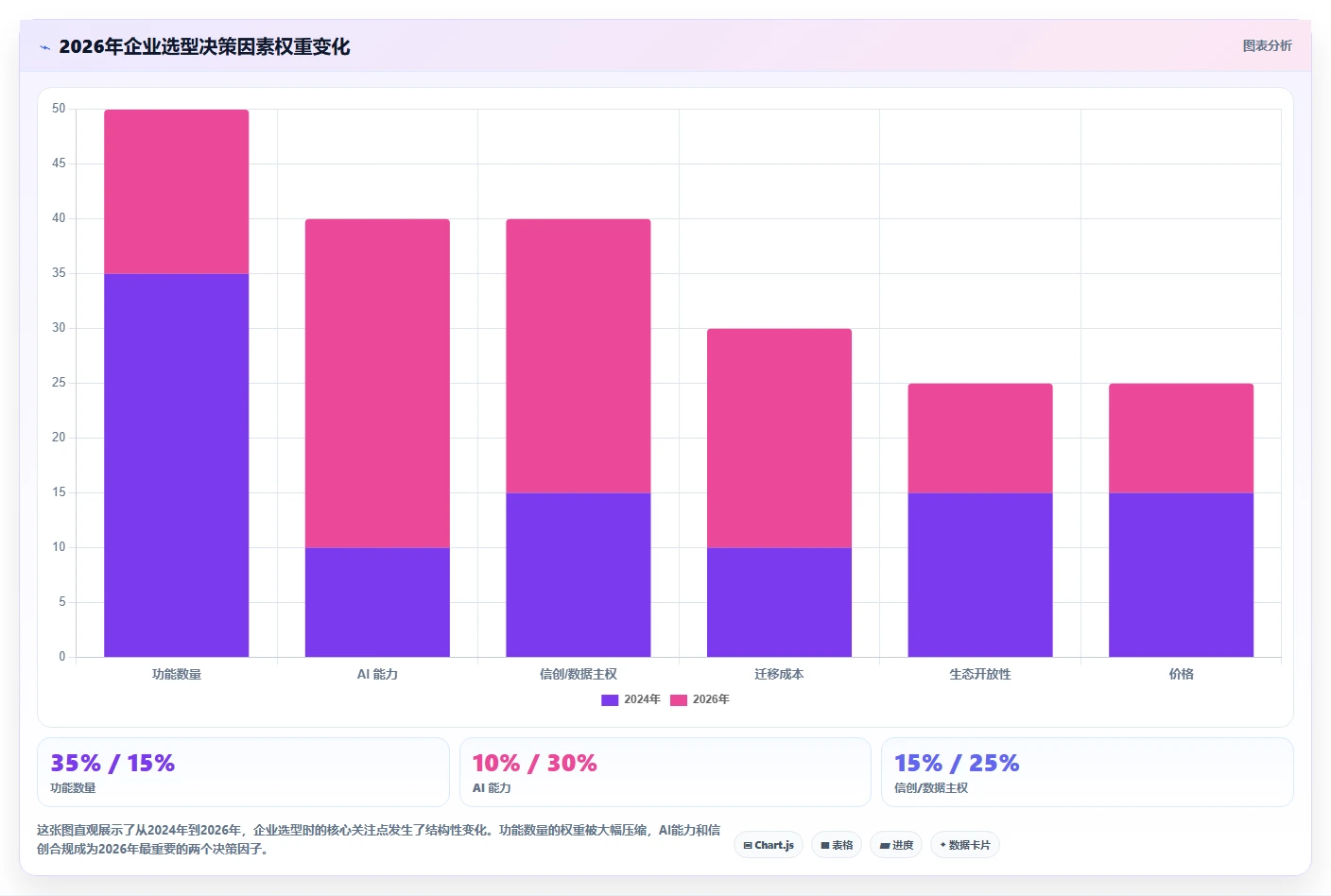Click the y-axis tick label 0
Screen dimensions: 1331x896
[x=62, y=657]
